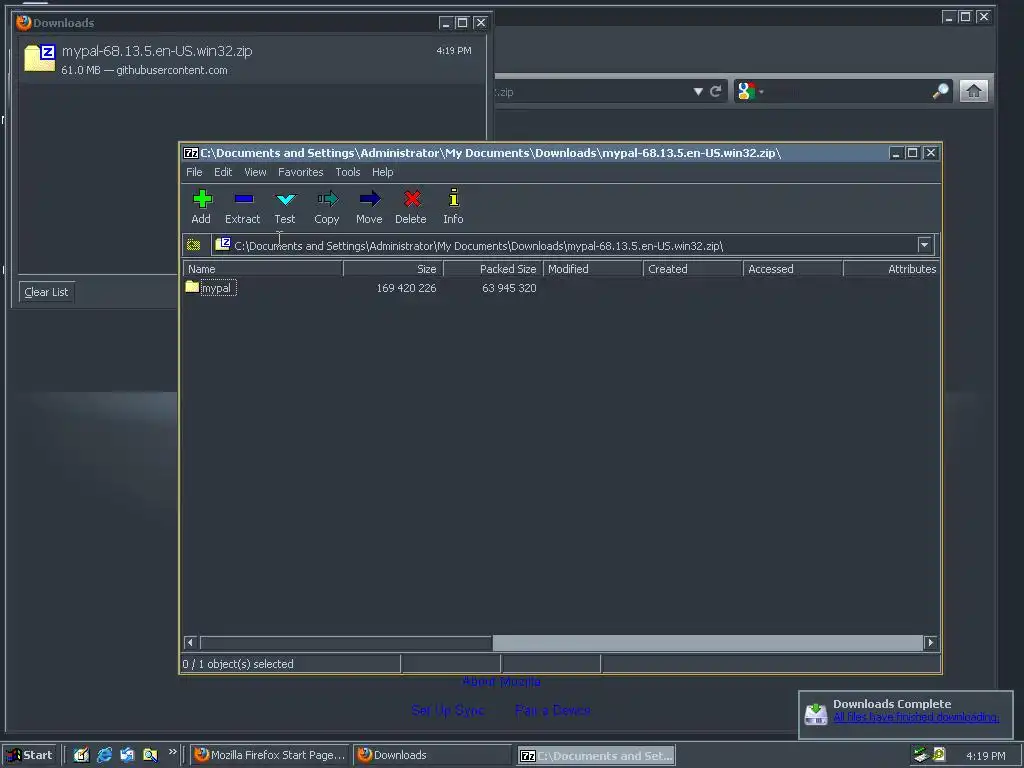Sort by the Size column header
Image resolution: width=1024 pixels, height=768 pixels.
tap(393, 269)
